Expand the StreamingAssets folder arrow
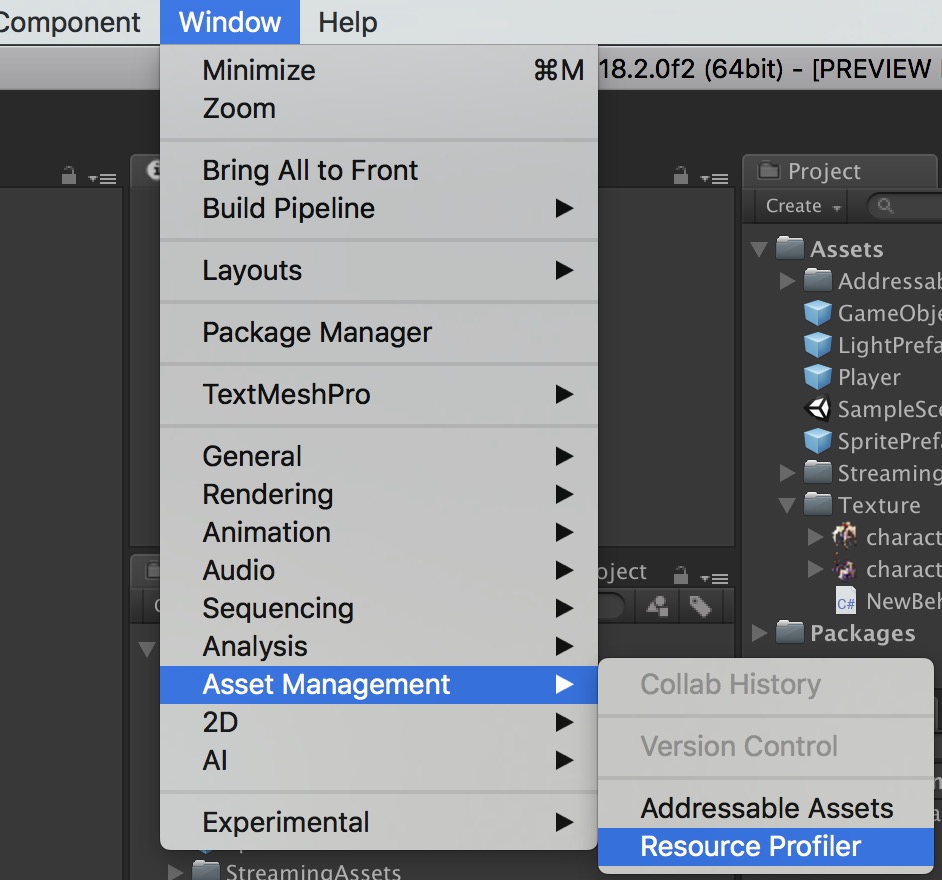942x880 pixels. click(x=175, y=872)
